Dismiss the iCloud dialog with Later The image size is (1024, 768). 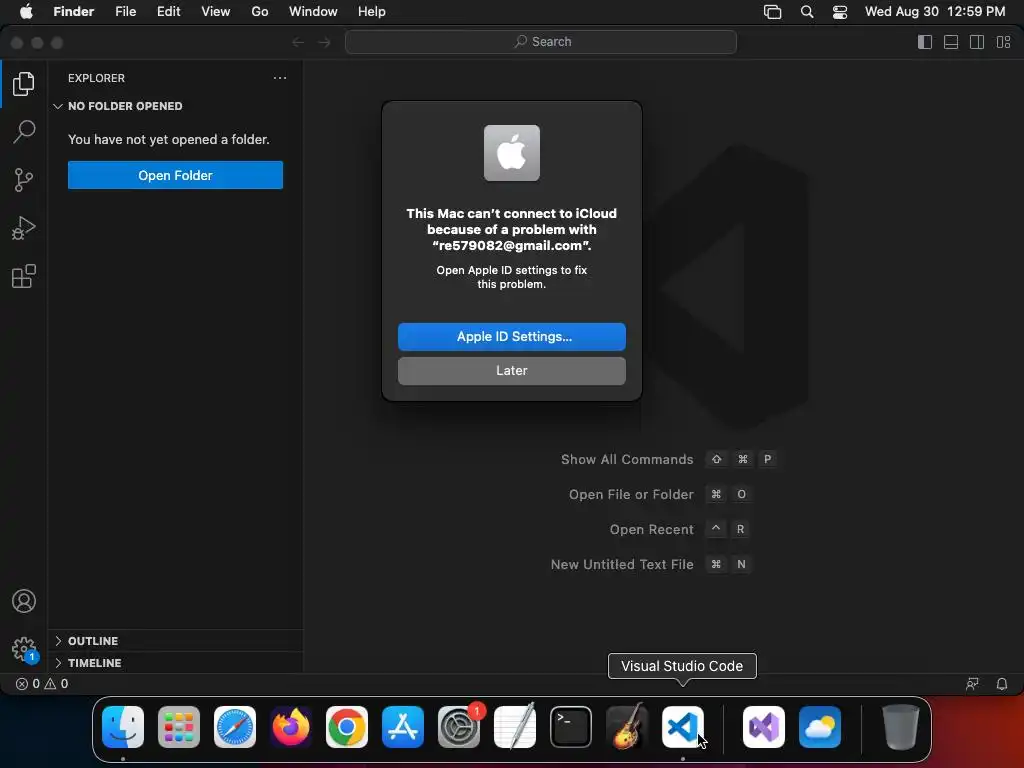tap(511, 370)
